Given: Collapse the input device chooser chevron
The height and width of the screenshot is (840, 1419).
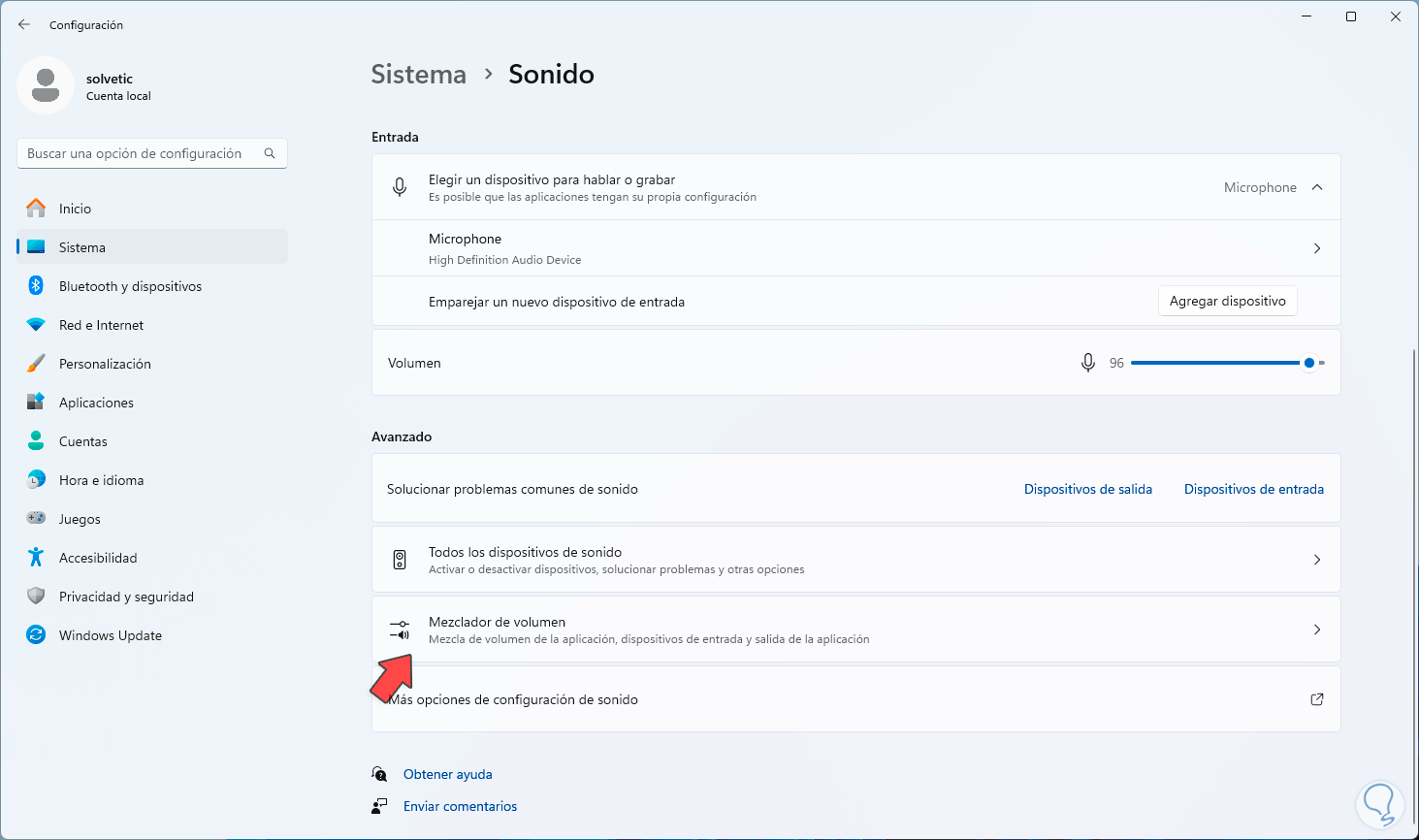Looking at the screenshot, I should pyautogui.click(x=1316, y=187).
